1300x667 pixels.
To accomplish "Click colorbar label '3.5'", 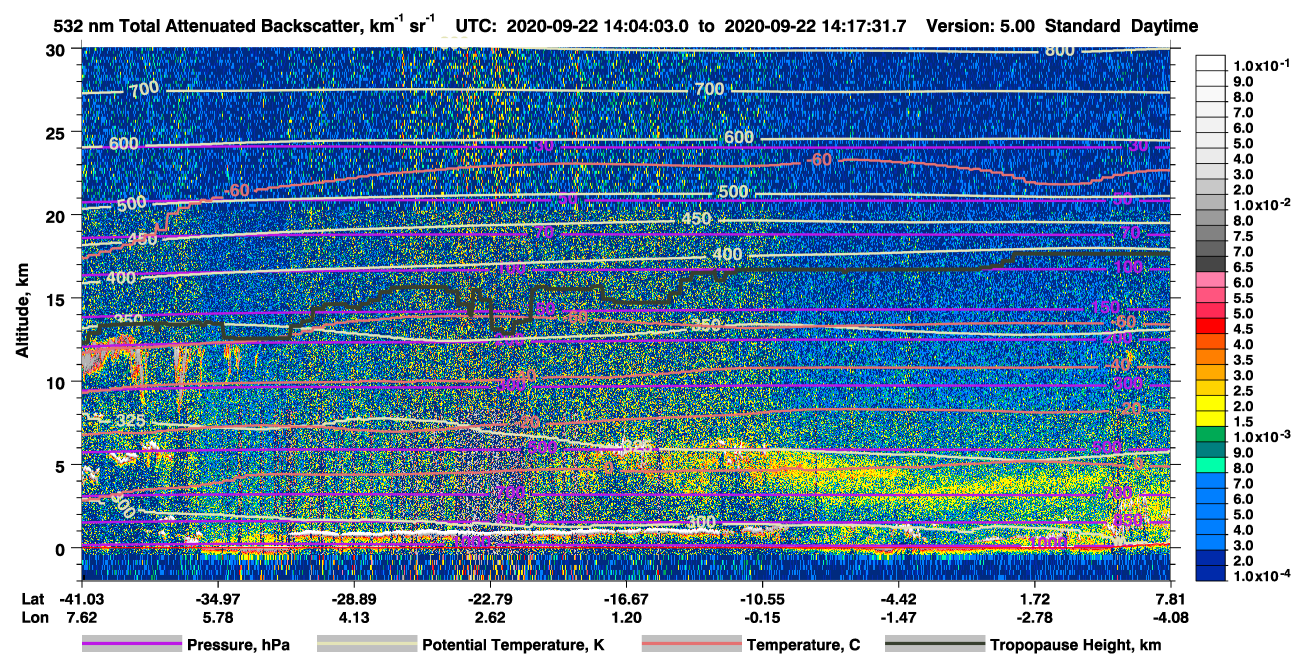I will tap(1241, 361).
